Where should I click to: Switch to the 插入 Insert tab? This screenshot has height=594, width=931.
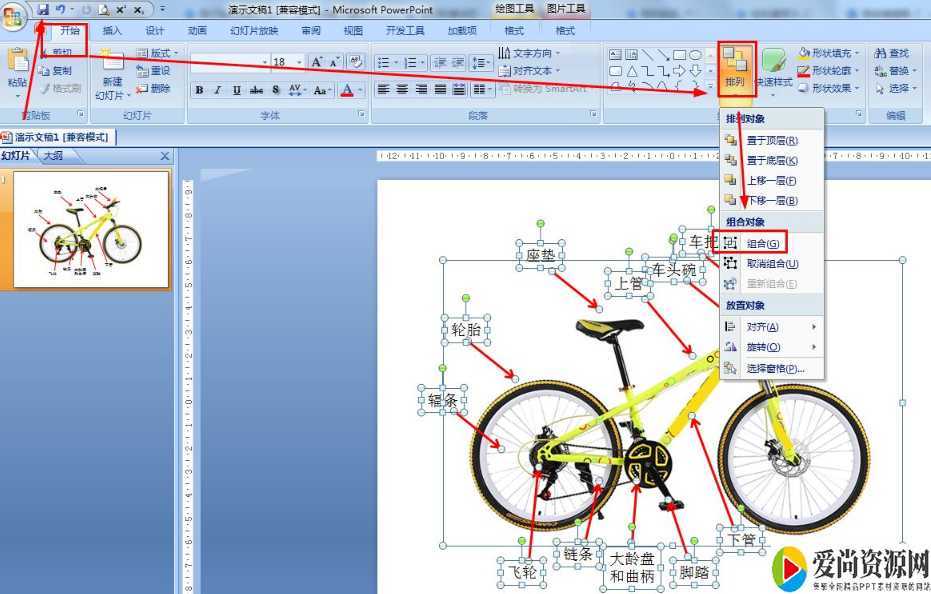pyautogui.click(x=112, y=31)
